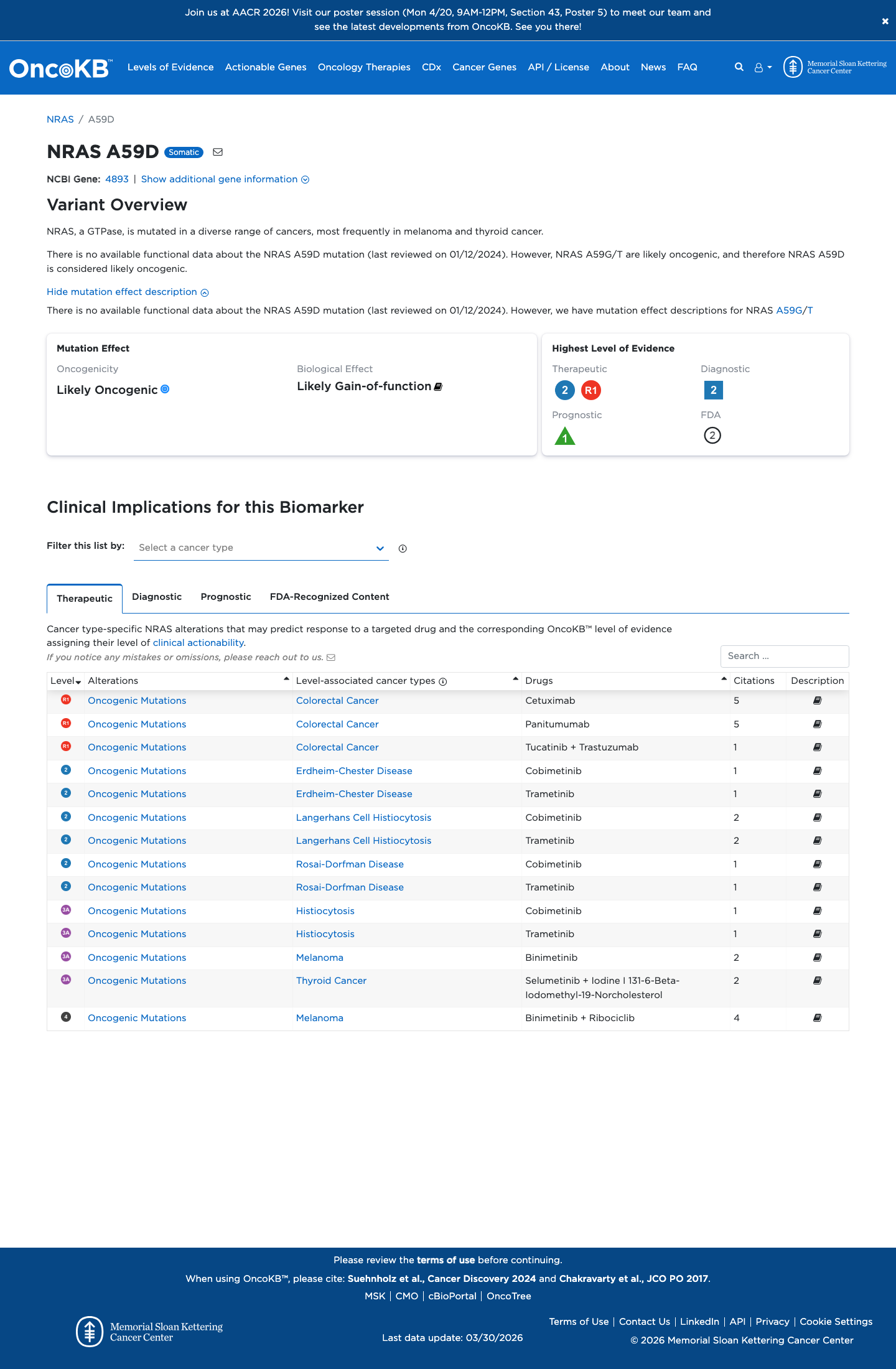Open description icon for Melanoma Binimetinib-only row
The width and height of the screenshot is (896, 1369).
point(818,958)
